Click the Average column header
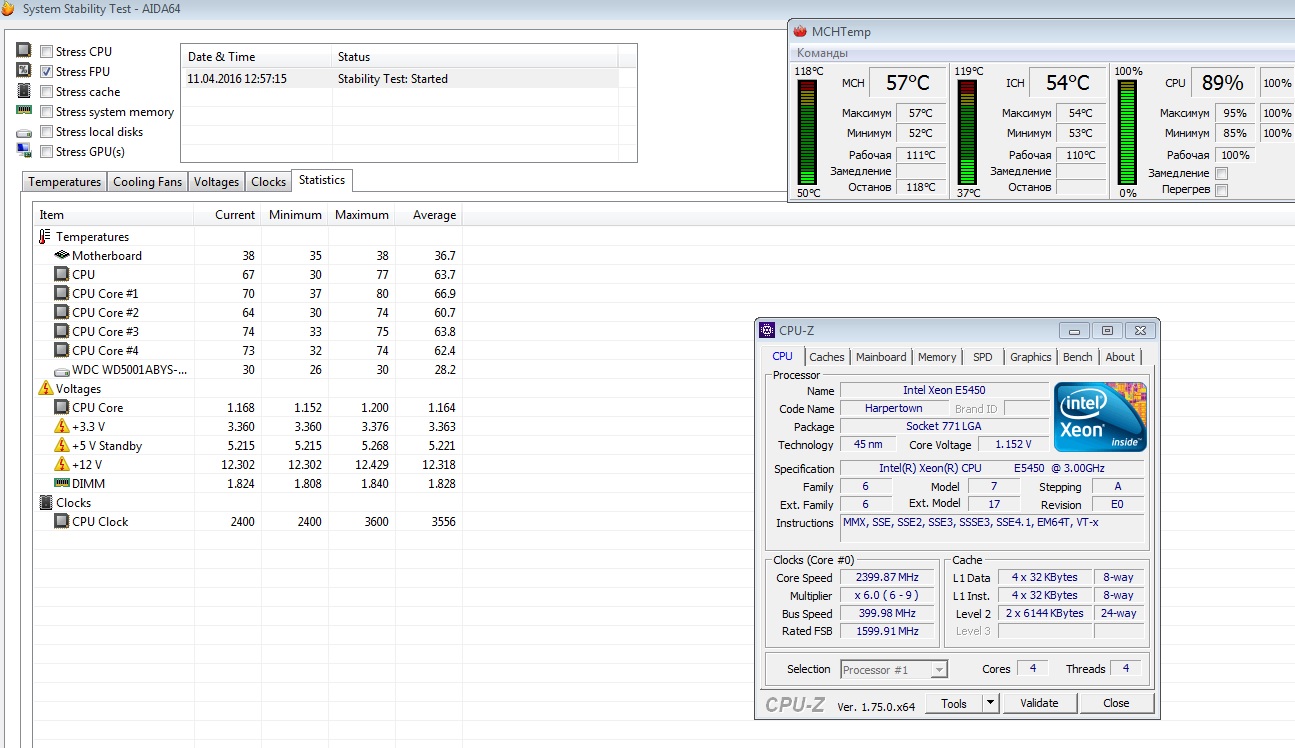Viewport: 1295px width, 748px height. click(427, 215)
